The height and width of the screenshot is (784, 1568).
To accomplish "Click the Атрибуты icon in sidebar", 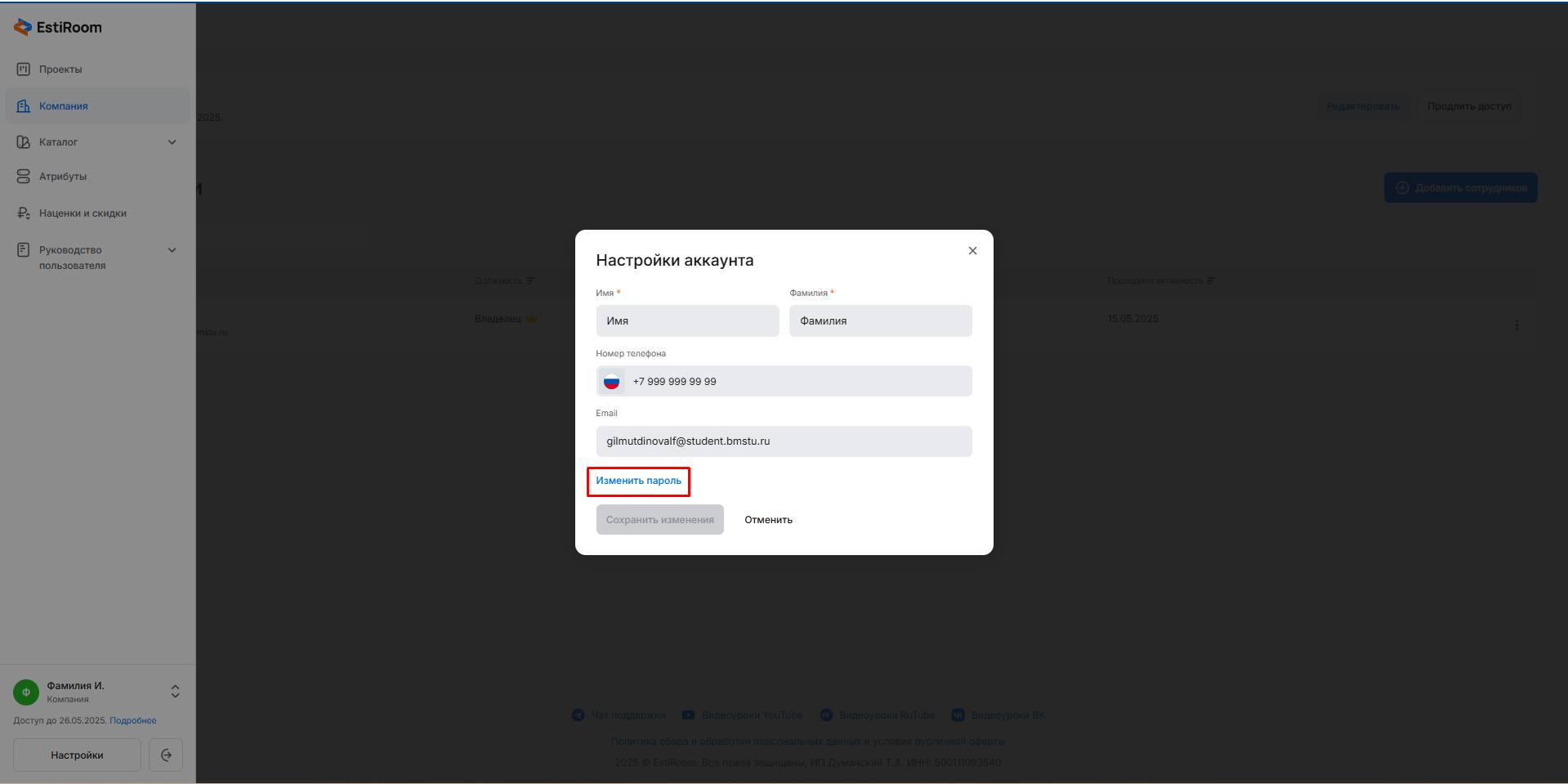I will [x=24, y=177].
